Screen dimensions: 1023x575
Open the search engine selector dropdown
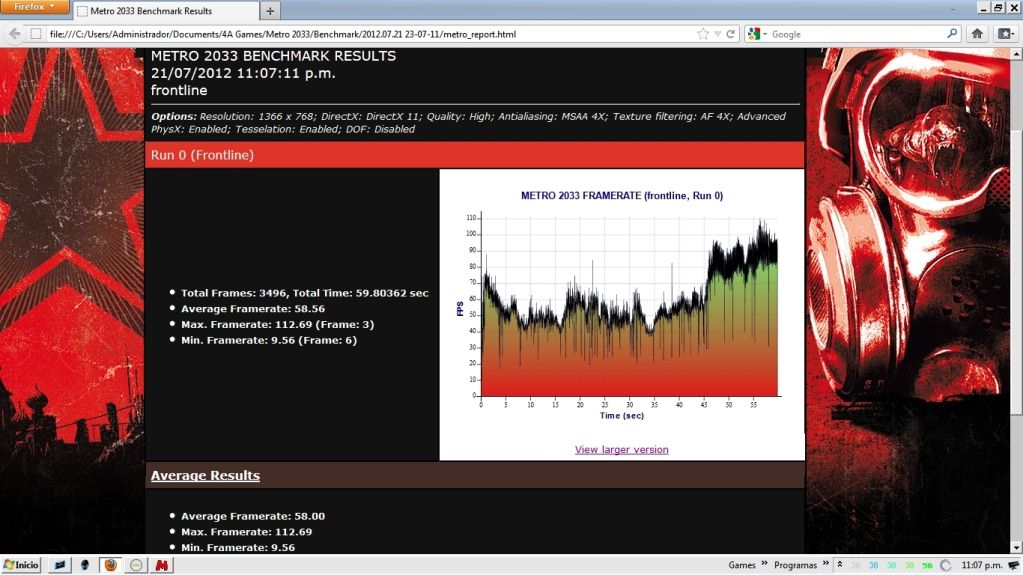click(x=757, y=34)
